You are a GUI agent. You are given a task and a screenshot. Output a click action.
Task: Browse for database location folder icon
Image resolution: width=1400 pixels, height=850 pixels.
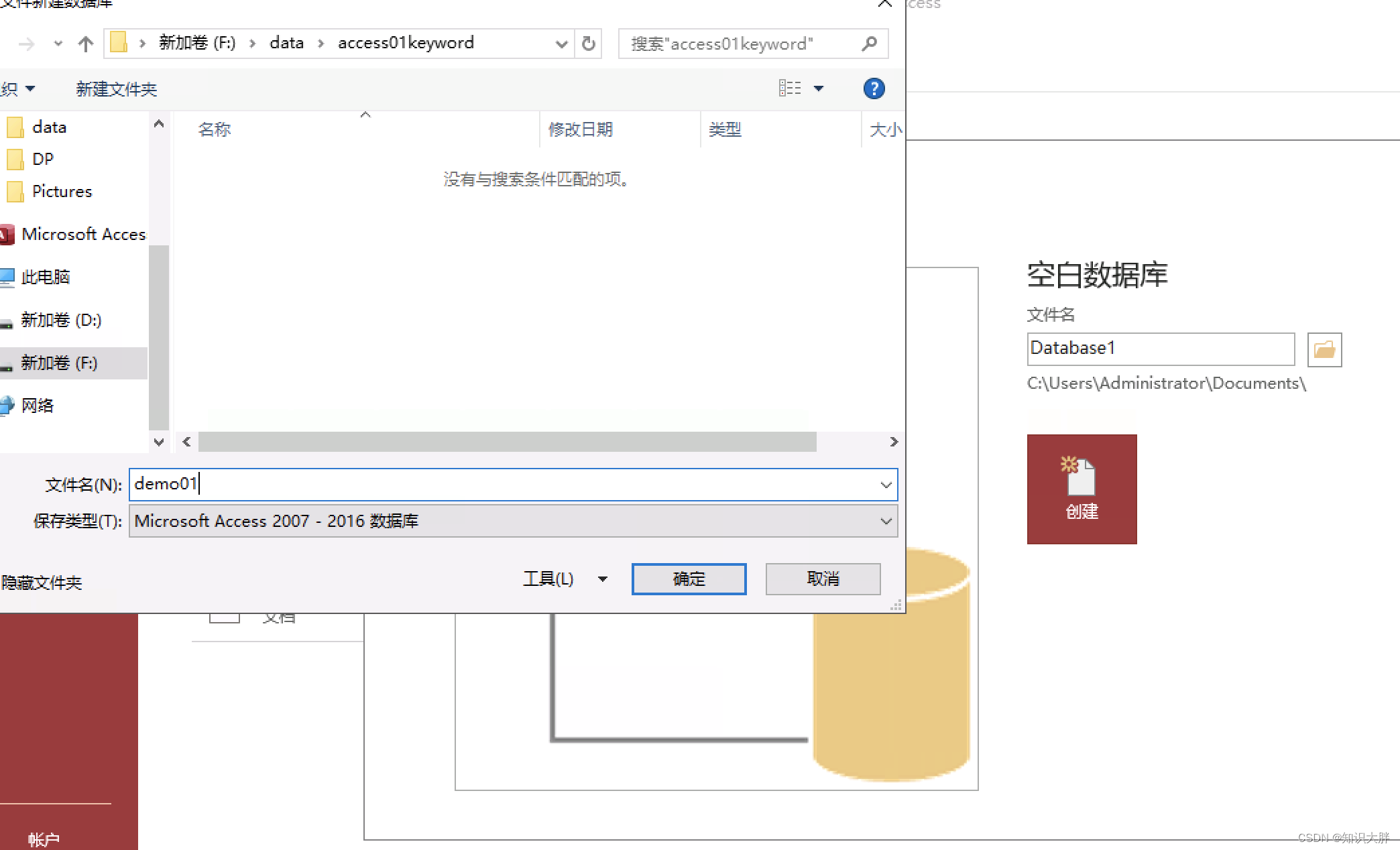pyautogui.click(x=1324, y=349)
